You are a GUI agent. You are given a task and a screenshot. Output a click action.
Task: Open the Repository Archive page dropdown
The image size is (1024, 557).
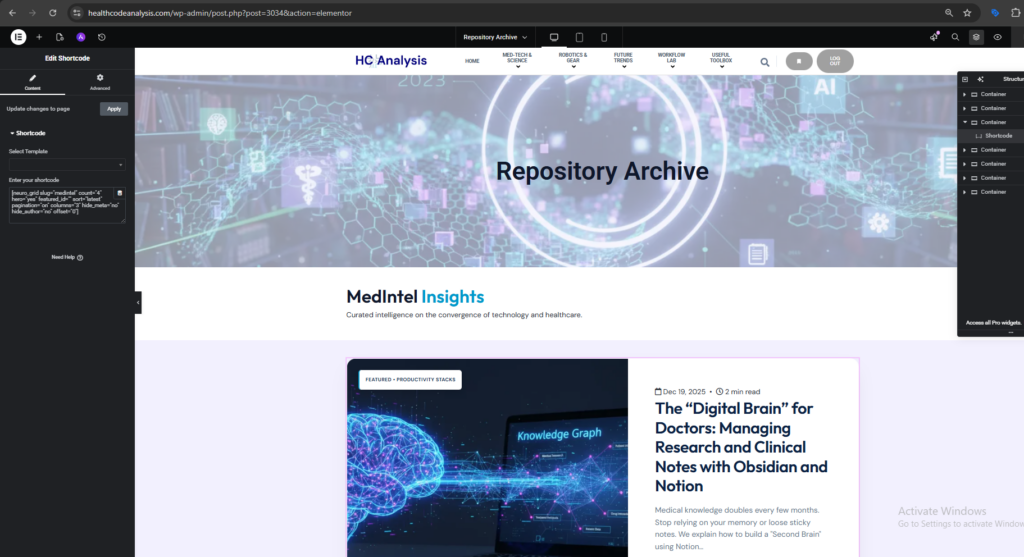click(495, 37)
